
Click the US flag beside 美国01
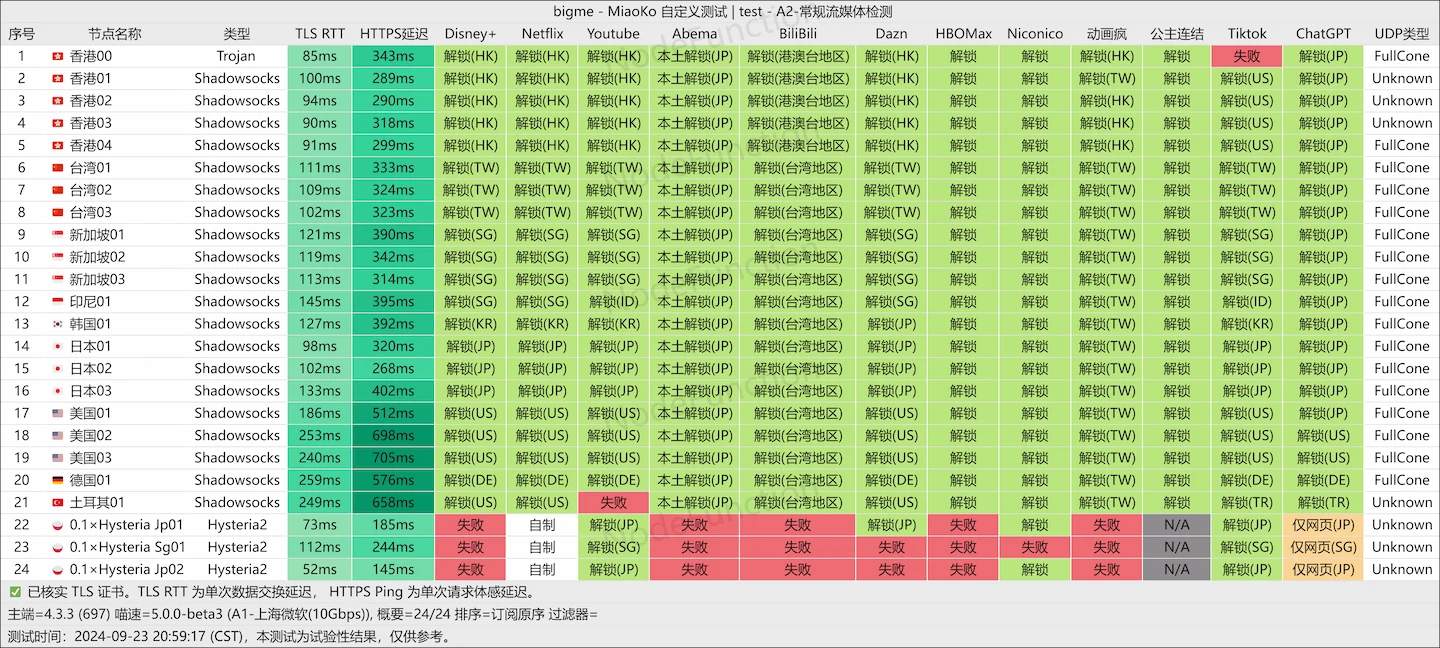(x=57, y=413)
